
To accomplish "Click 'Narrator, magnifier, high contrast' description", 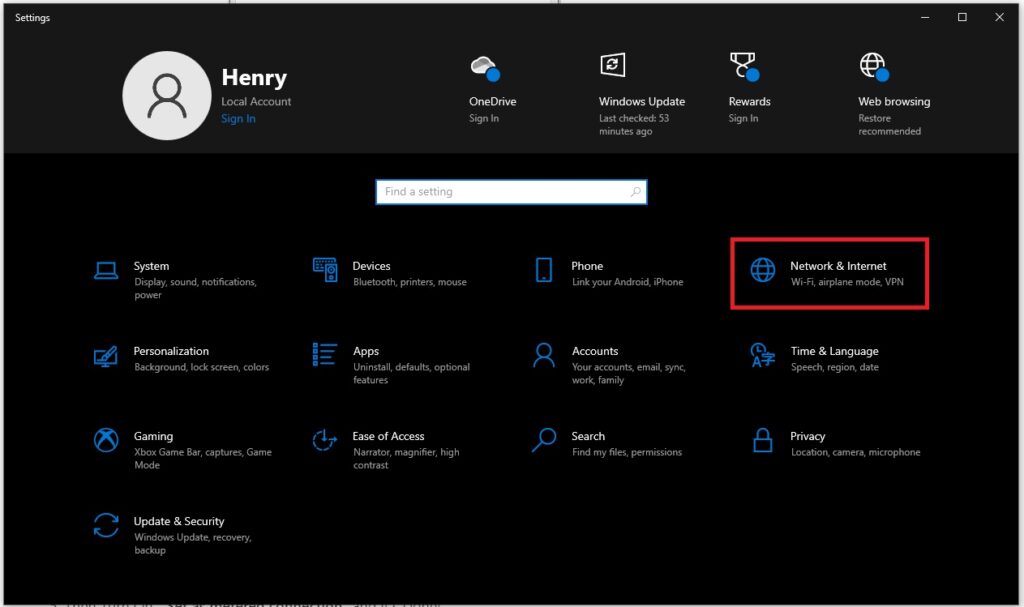I will [406, 458].
